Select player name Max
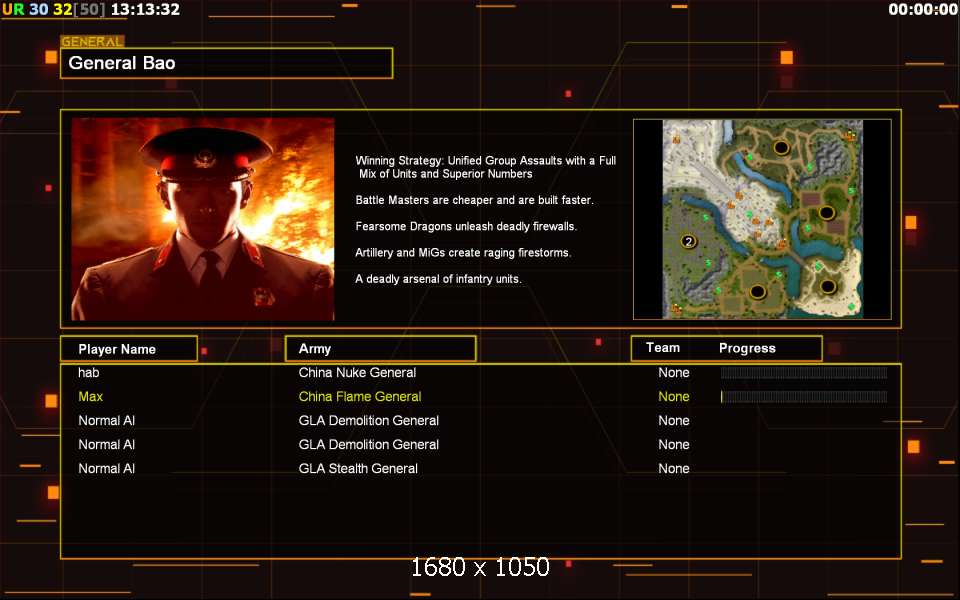 point(91,396)
